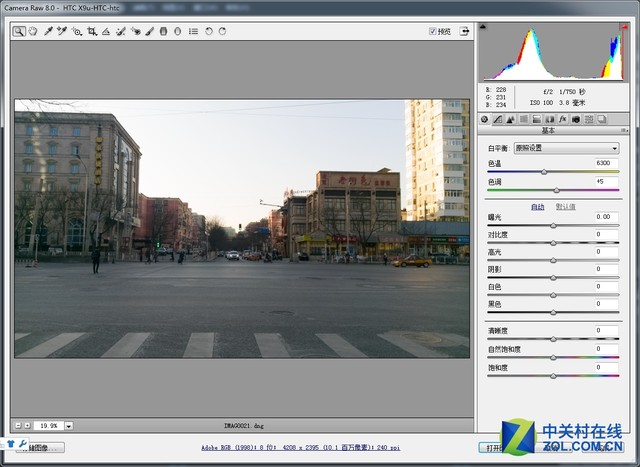Toggle full screen mode icon
Viewport: 640px width, 467px height.
click(x=464, y=31)
